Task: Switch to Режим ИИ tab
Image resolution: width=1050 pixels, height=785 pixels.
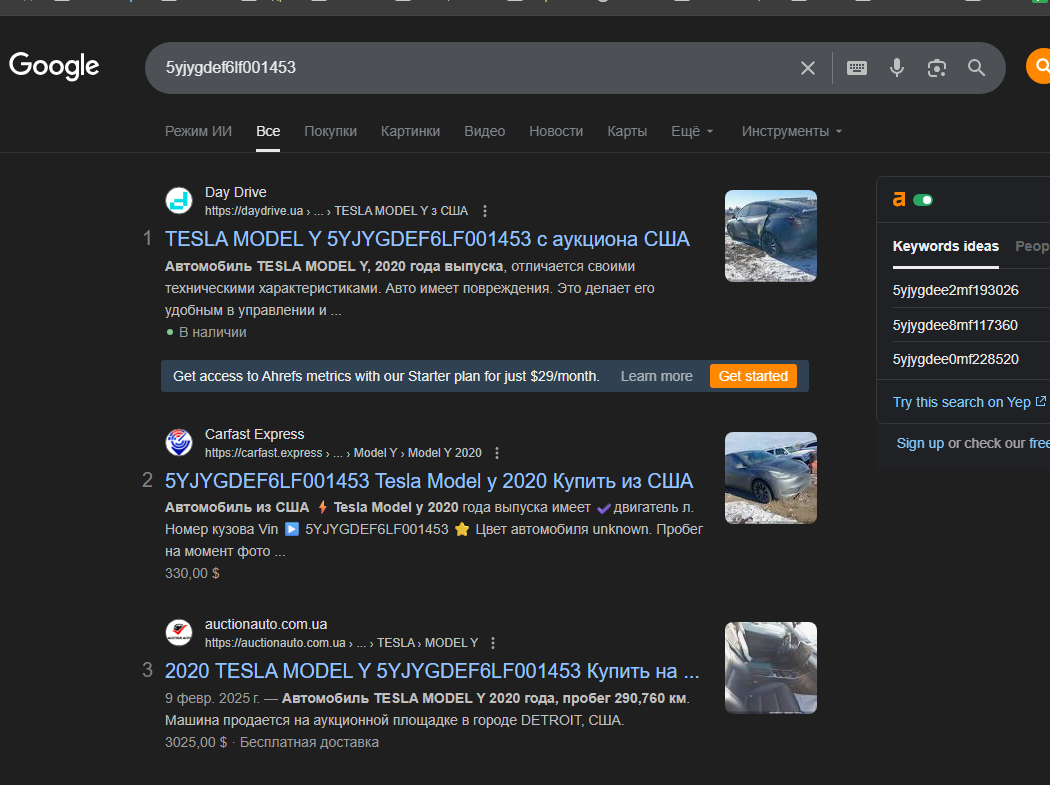Action: 198,131
